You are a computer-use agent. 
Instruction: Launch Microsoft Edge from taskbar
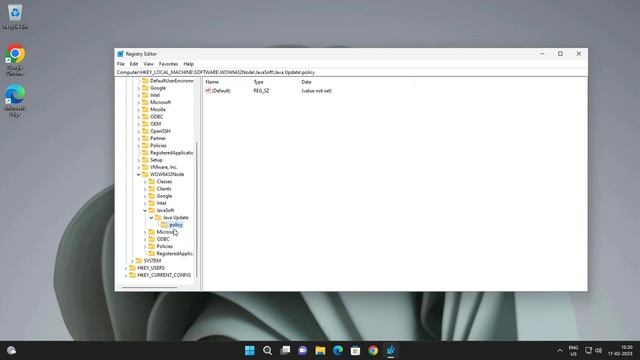pyautogui.click(x=338, y=351)
